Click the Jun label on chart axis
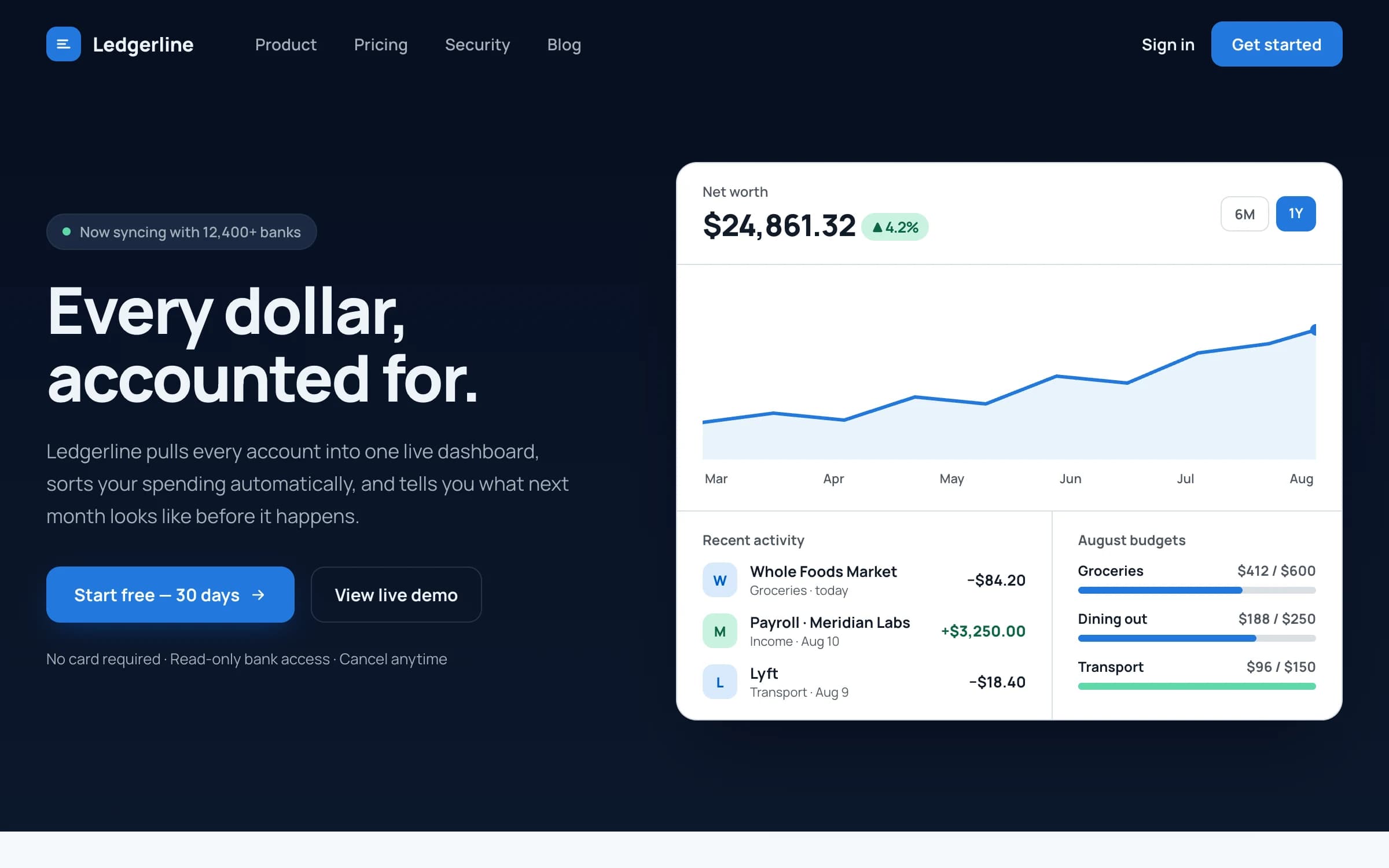The image size is (1389, 868). [1070, 479]
